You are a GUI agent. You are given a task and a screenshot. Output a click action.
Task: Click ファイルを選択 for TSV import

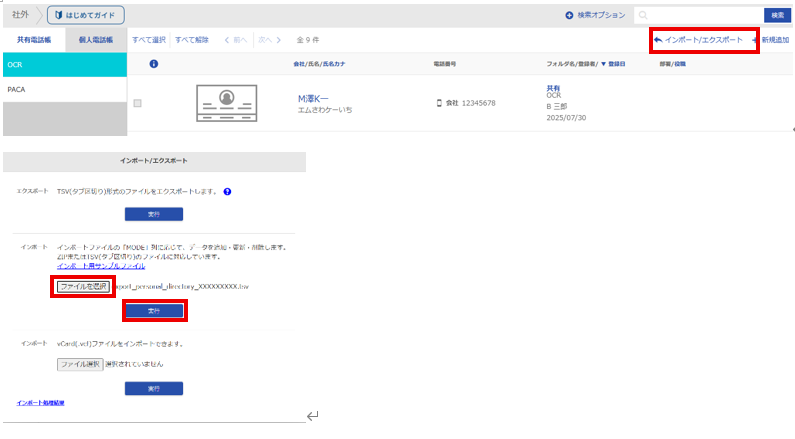pyautogui.click(x=83, y=286)
